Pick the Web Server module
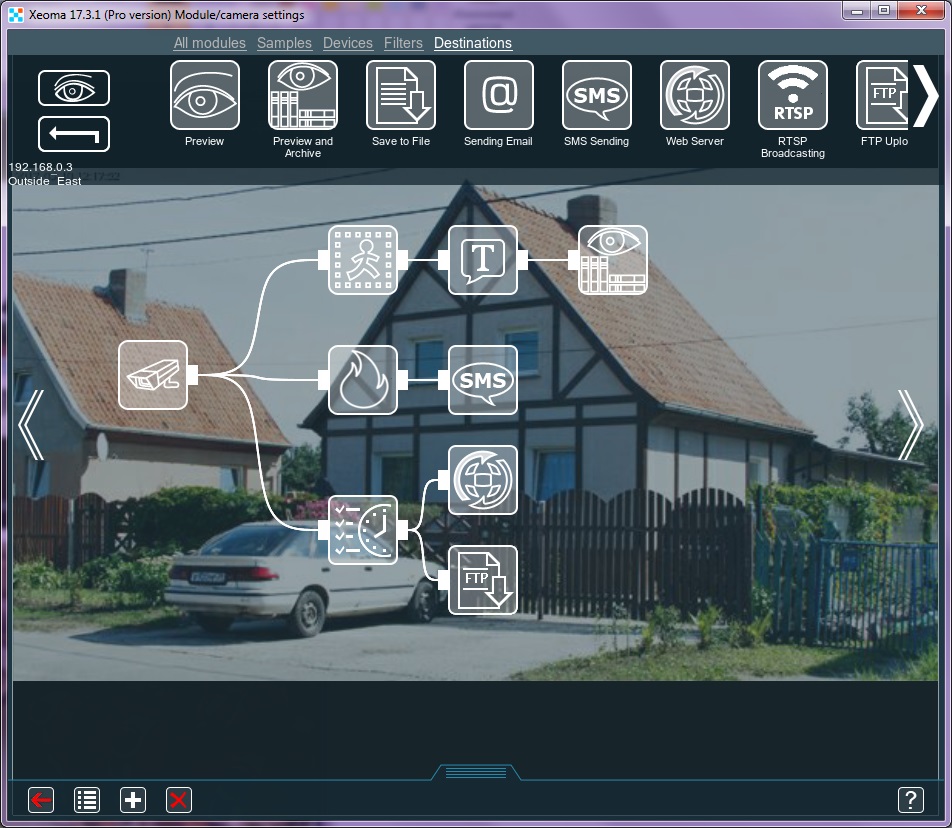Screen dimensions: 952x828 695,95
